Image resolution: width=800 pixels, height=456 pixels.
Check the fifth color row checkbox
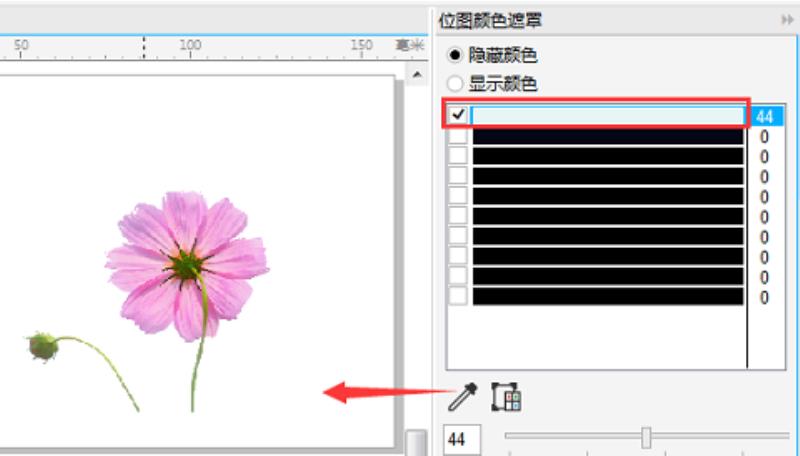[458, 195]
